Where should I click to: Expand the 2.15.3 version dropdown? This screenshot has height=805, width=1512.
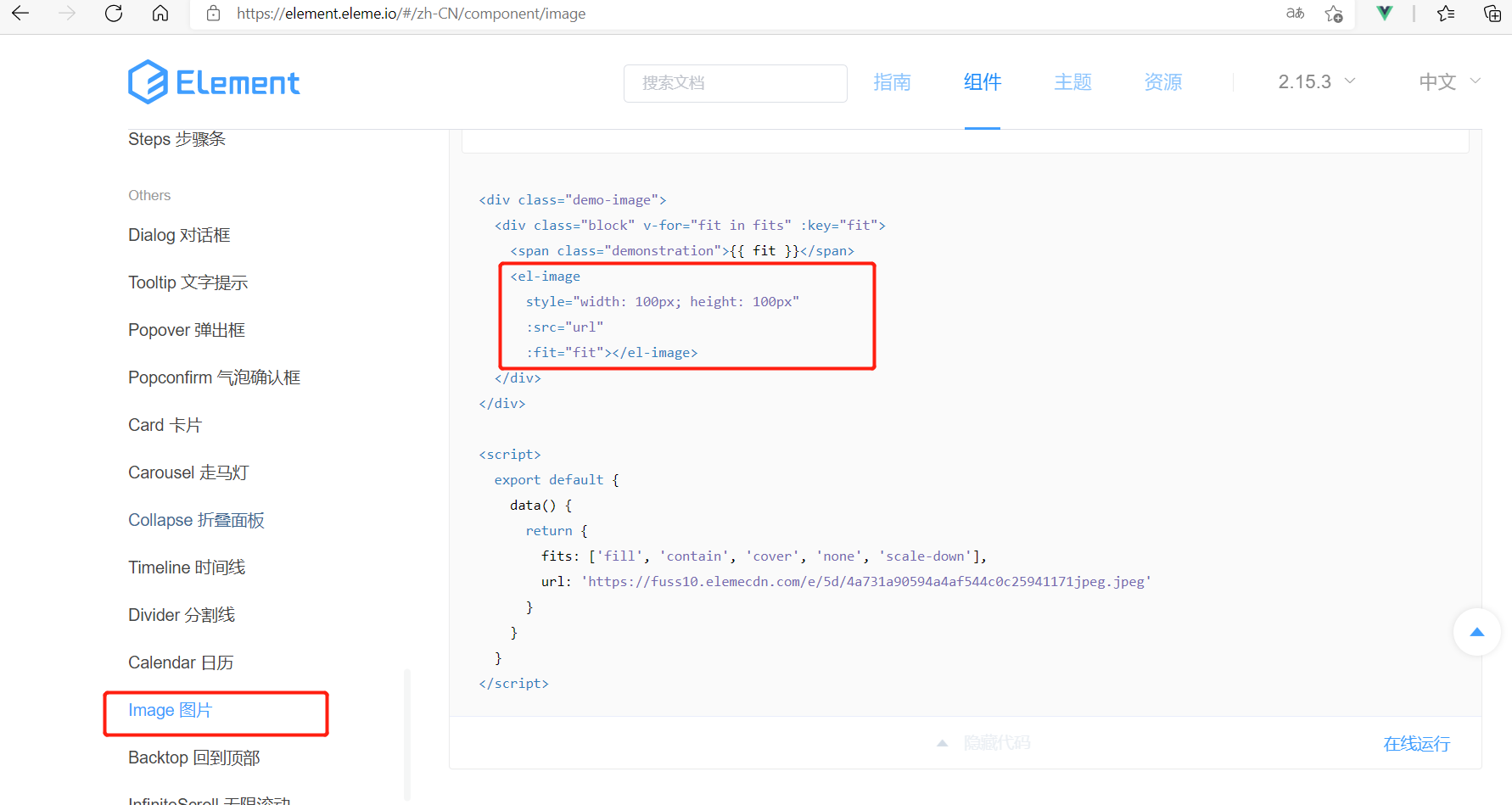(1317, 82)
